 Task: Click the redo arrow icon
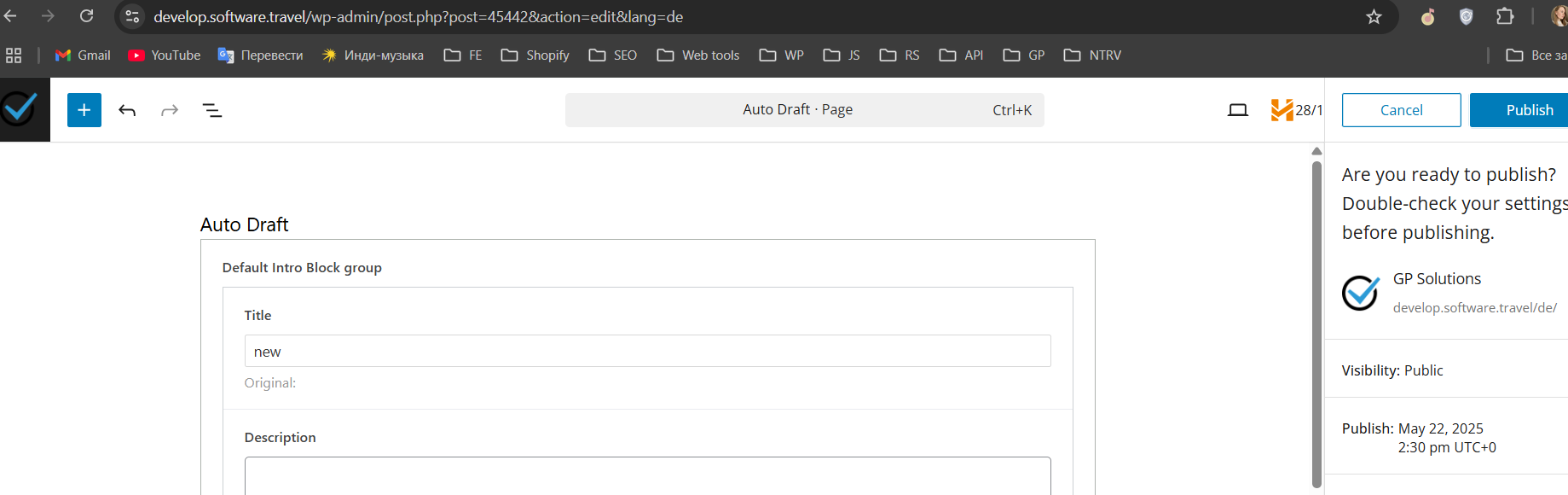(170, 110)
